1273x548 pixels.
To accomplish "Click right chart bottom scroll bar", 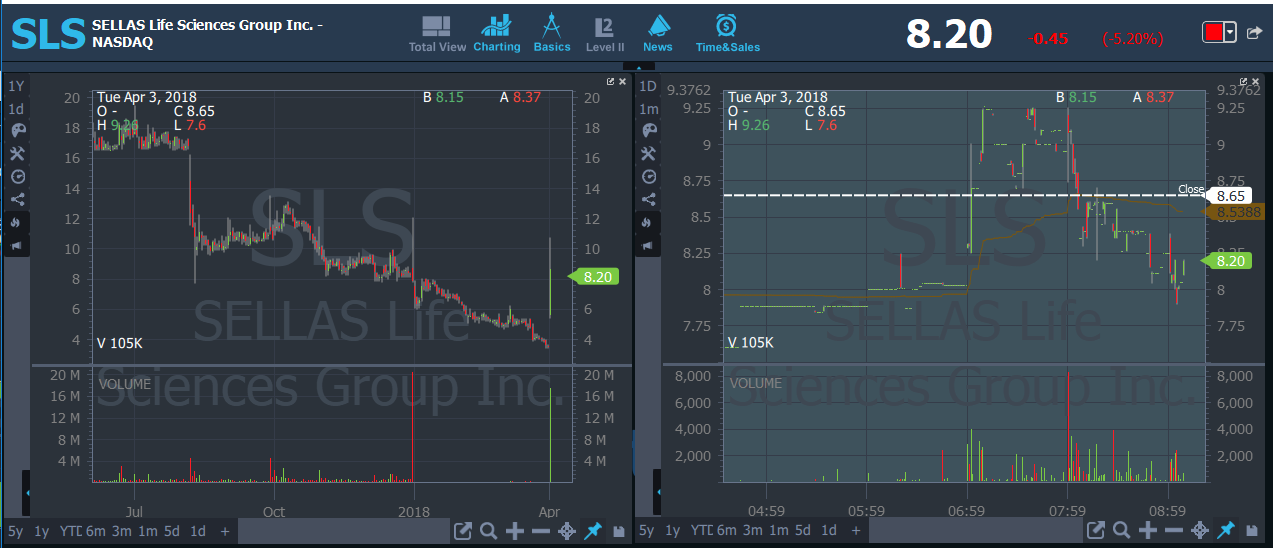I will coord(975,531).
